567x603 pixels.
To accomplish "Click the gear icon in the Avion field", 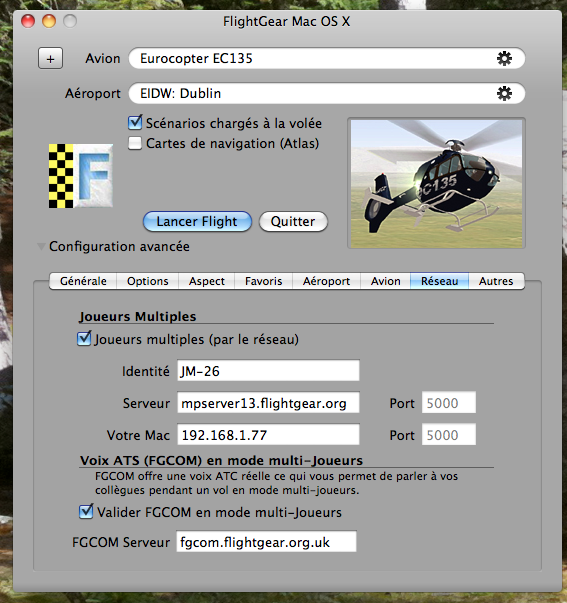I will point(504,58).
